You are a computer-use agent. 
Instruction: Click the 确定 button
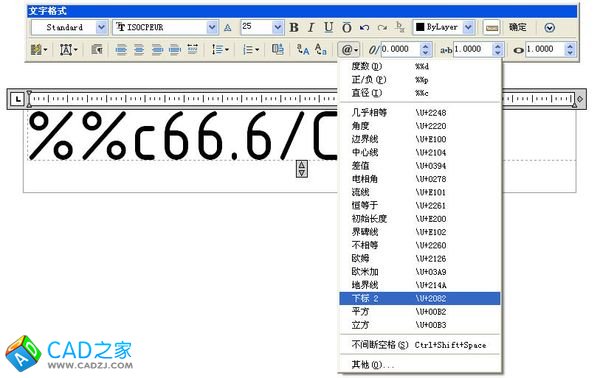(517, 27)
